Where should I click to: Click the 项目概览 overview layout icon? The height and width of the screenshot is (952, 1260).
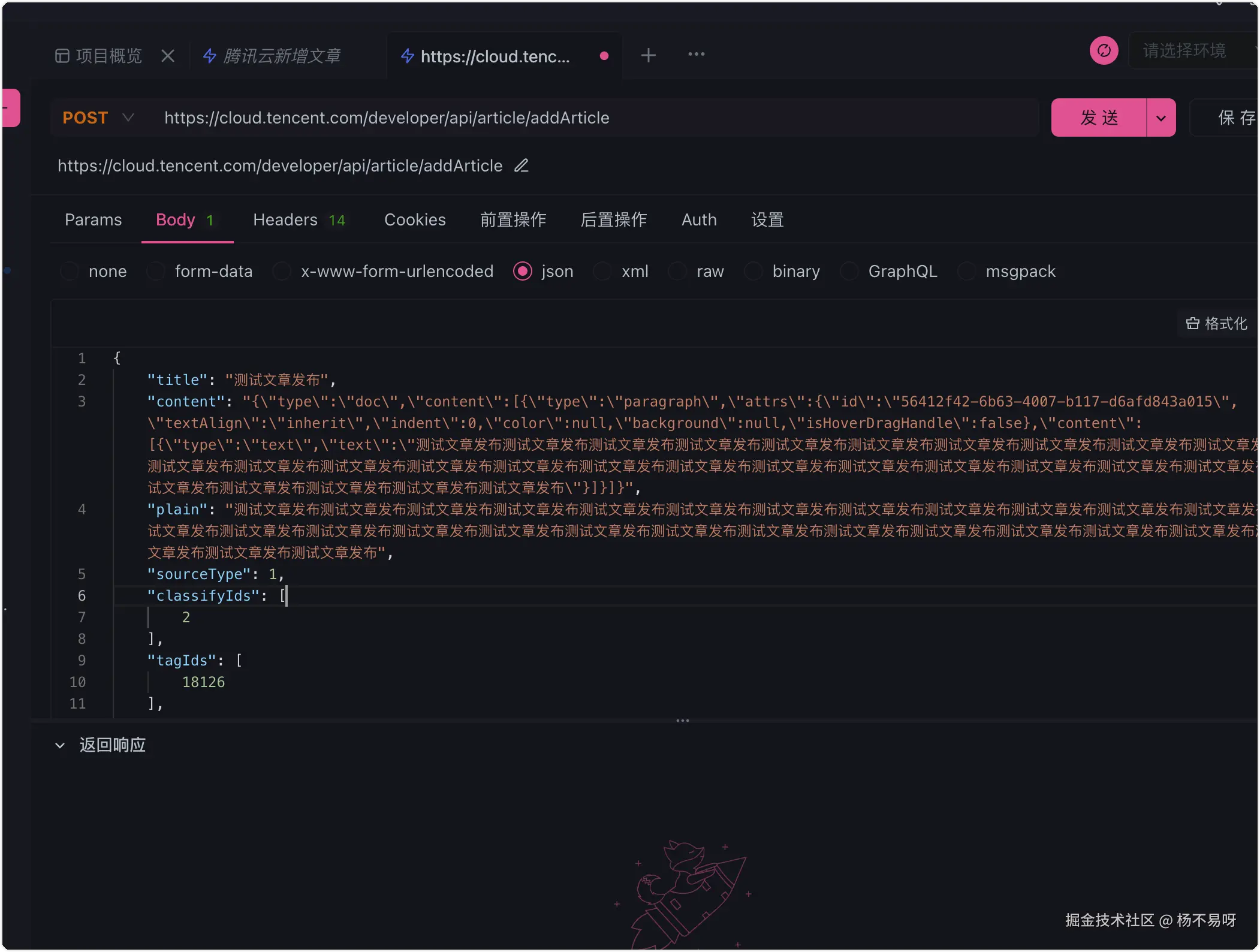(62, 56)
